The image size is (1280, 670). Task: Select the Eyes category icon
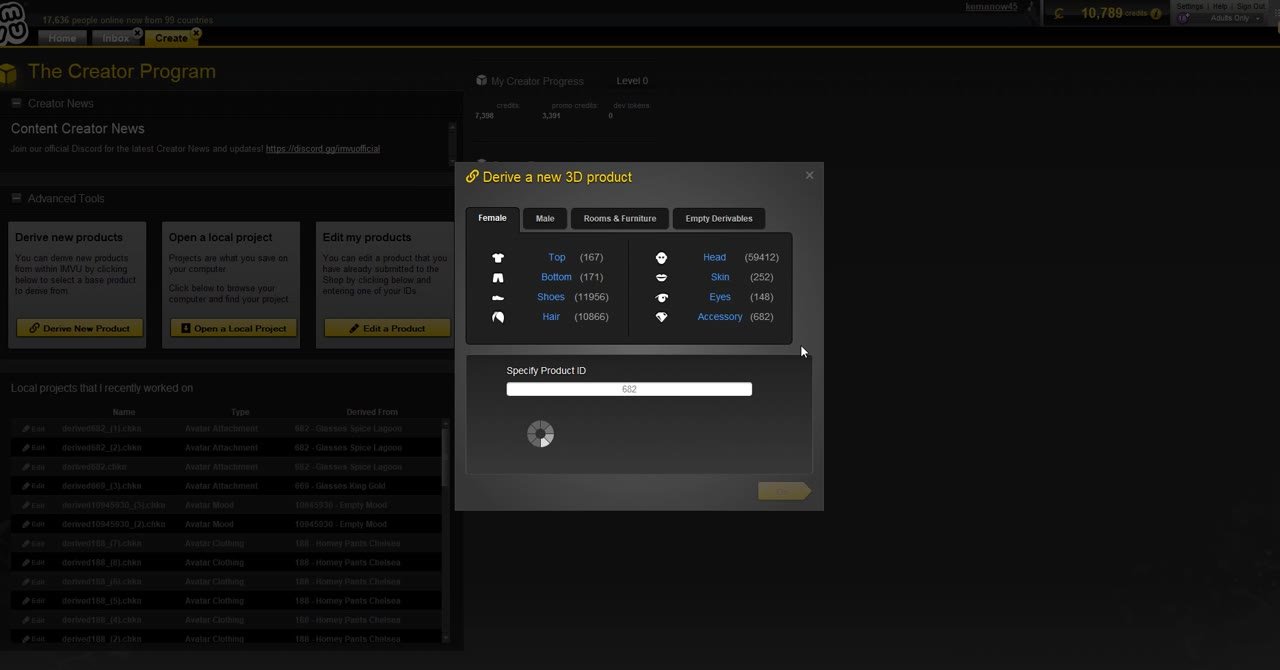tap(661, 298)
